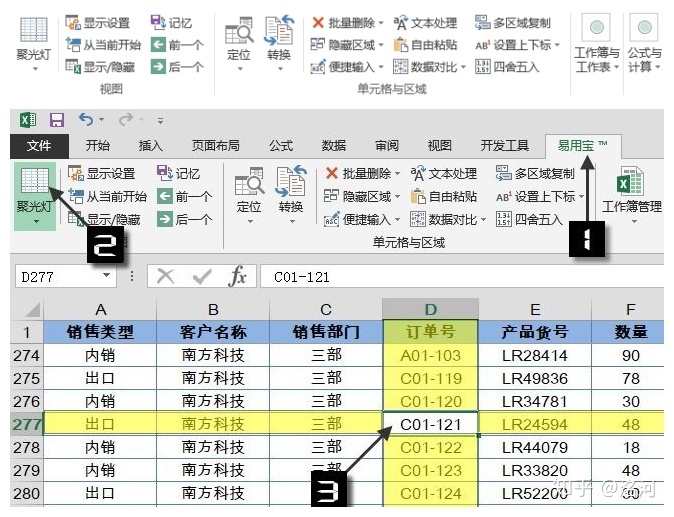674x517 pixels.
Task: Switch to the 视图 ribbon tab
Action: coord(439,146)
